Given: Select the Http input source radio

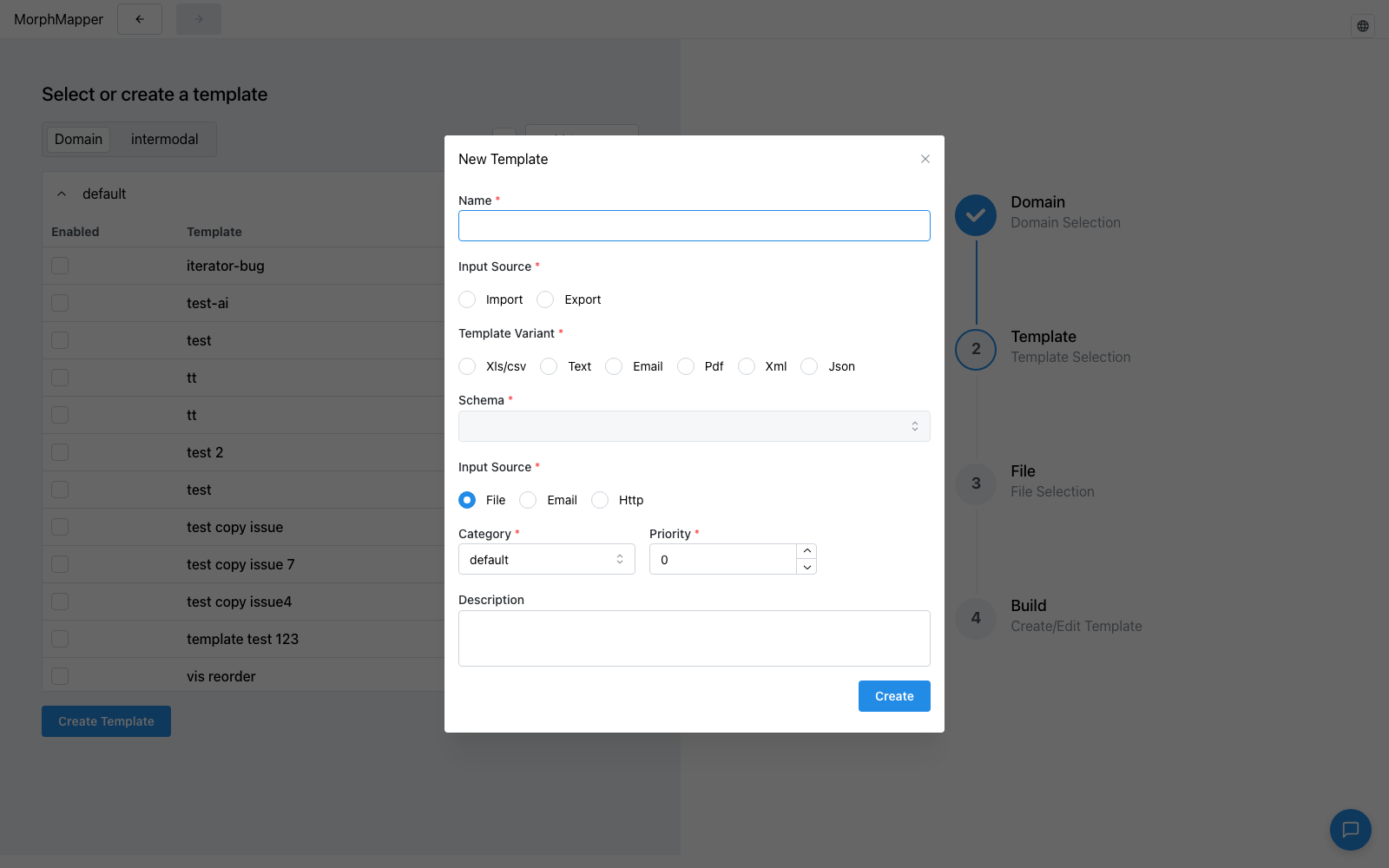Looking at the screenshot, I should [x=600, y=500].
